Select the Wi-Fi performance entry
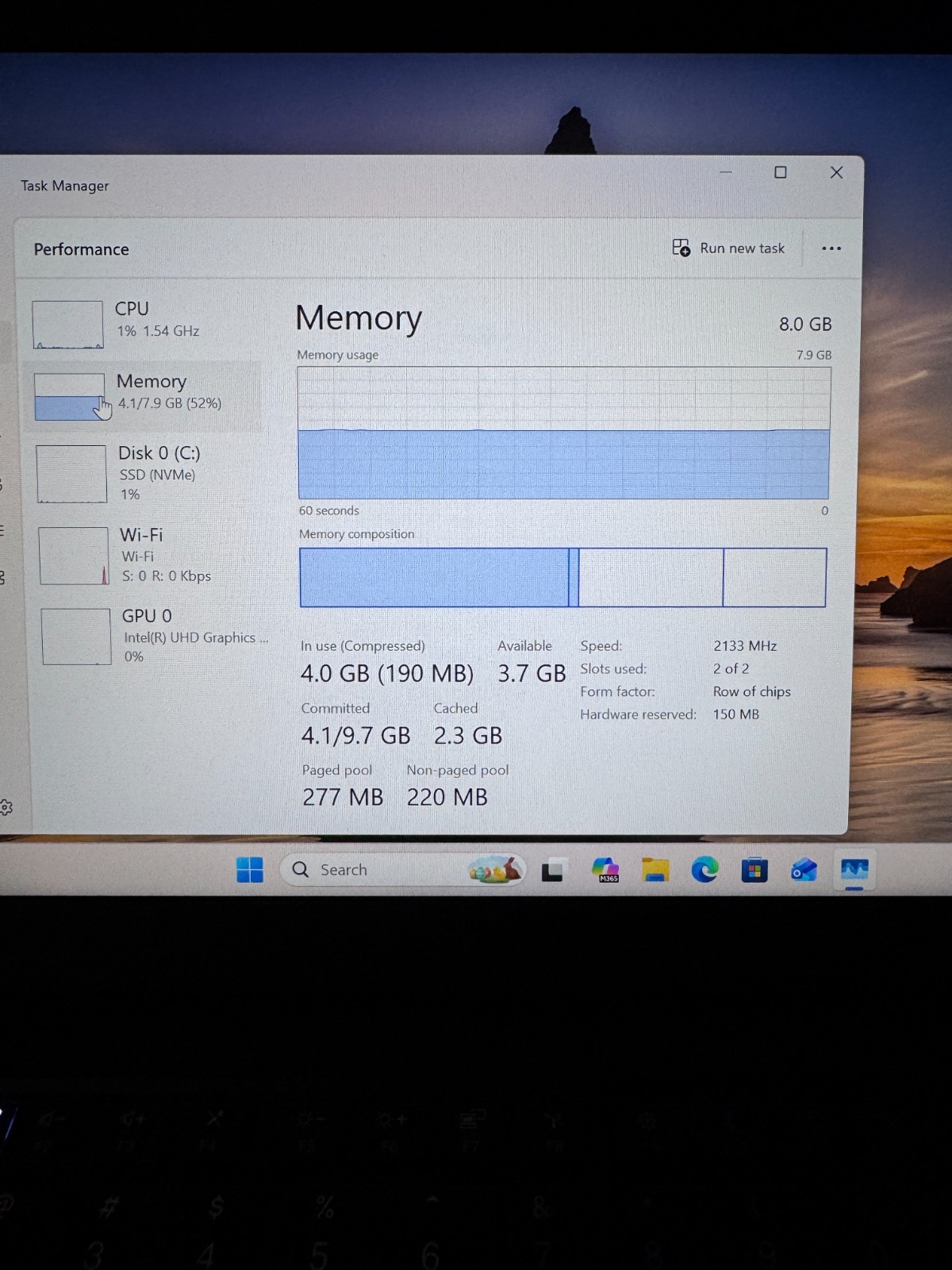Image resolution: width=952 pixels, height=1270 pixels. (147, 555)
